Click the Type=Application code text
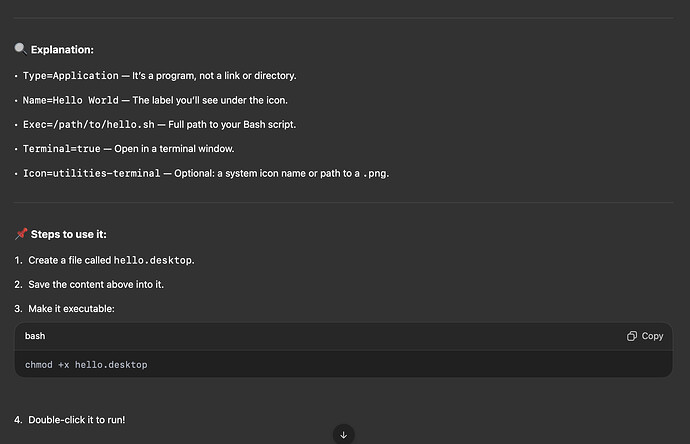Screen dimensions: 690x444 tap(70, 76)
